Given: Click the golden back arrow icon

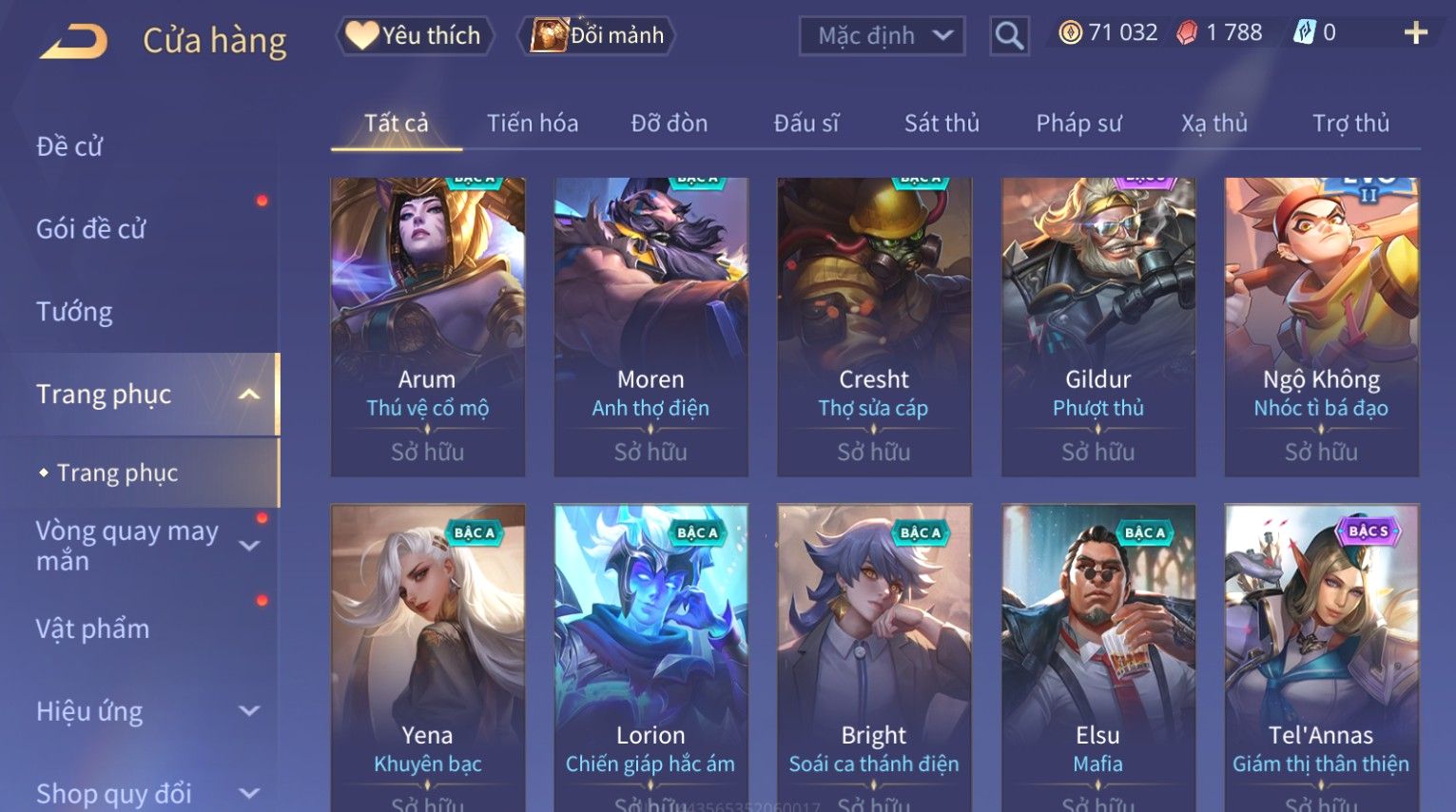Looking at the screenshot, I should [x=73, y=42].
